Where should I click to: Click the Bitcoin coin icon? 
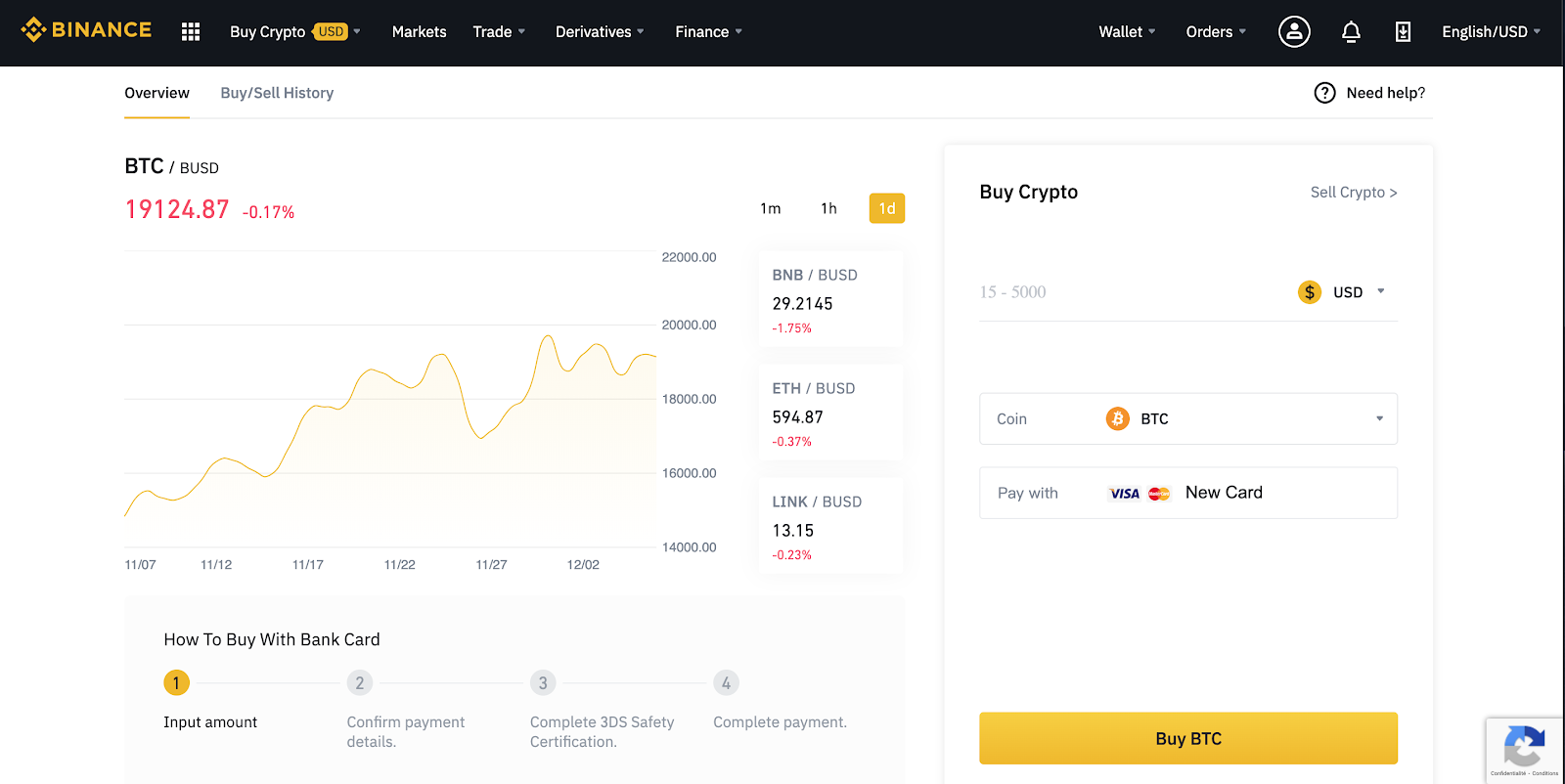1117,418
